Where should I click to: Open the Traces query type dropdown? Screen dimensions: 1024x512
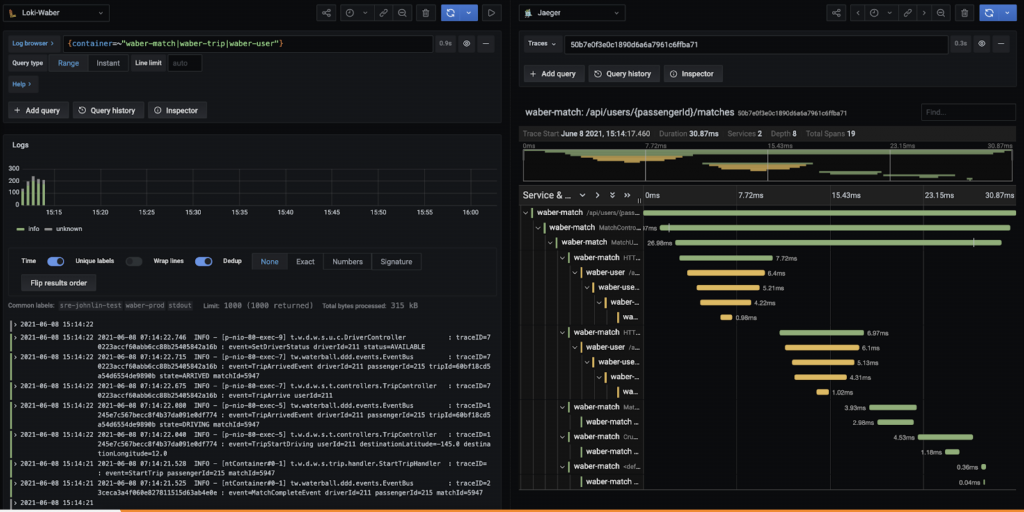(543, 44)
